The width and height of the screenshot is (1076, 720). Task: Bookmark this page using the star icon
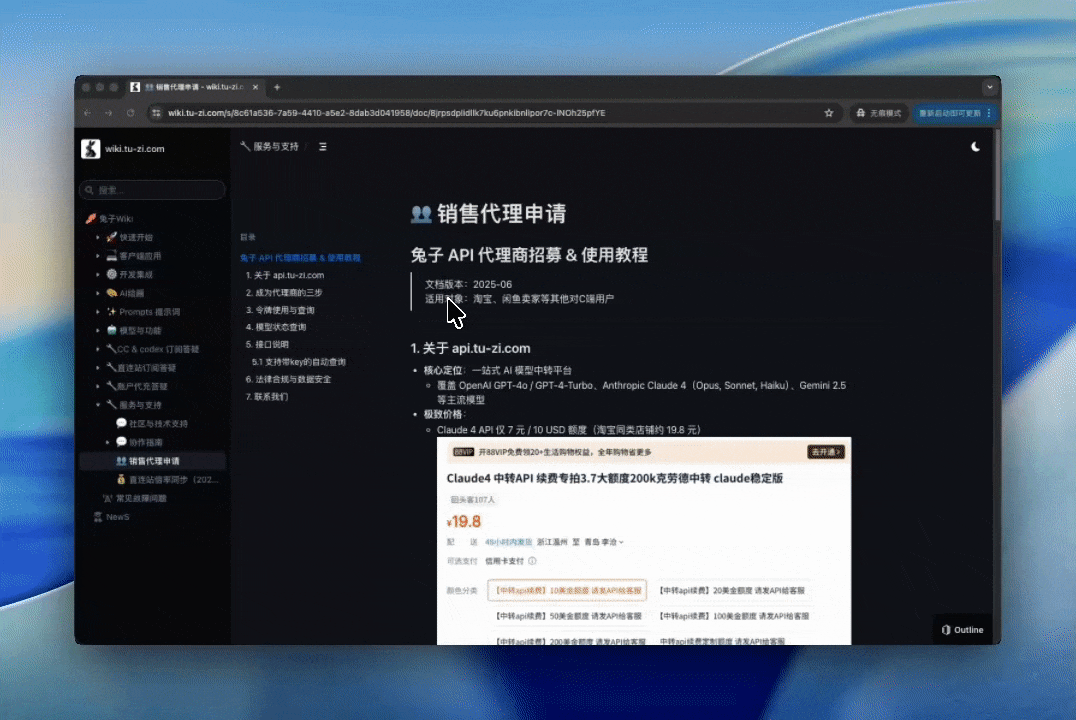[828, 113]
